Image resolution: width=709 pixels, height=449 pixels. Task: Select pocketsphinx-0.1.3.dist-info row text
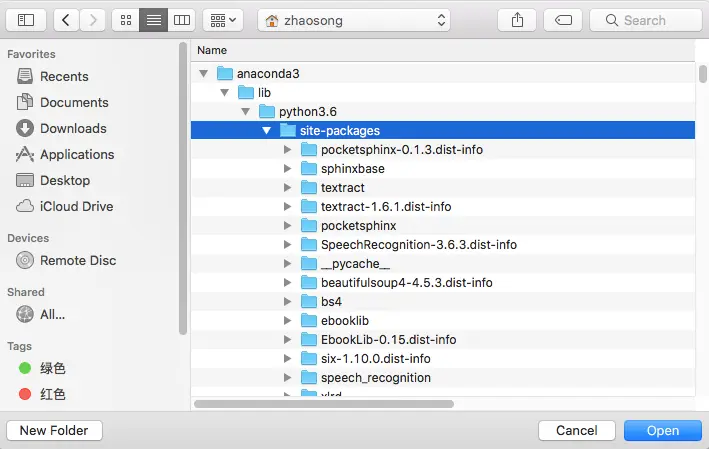(402, 150)
